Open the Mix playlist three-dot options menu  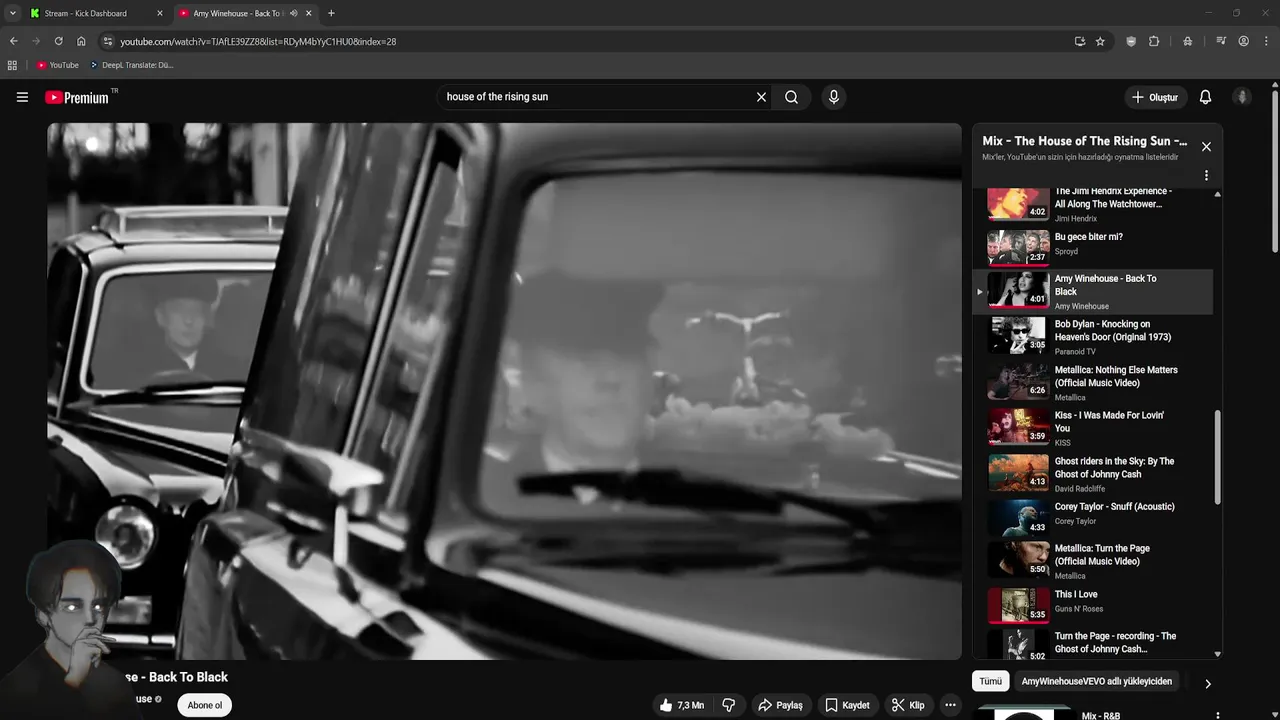pos(1206,175)
